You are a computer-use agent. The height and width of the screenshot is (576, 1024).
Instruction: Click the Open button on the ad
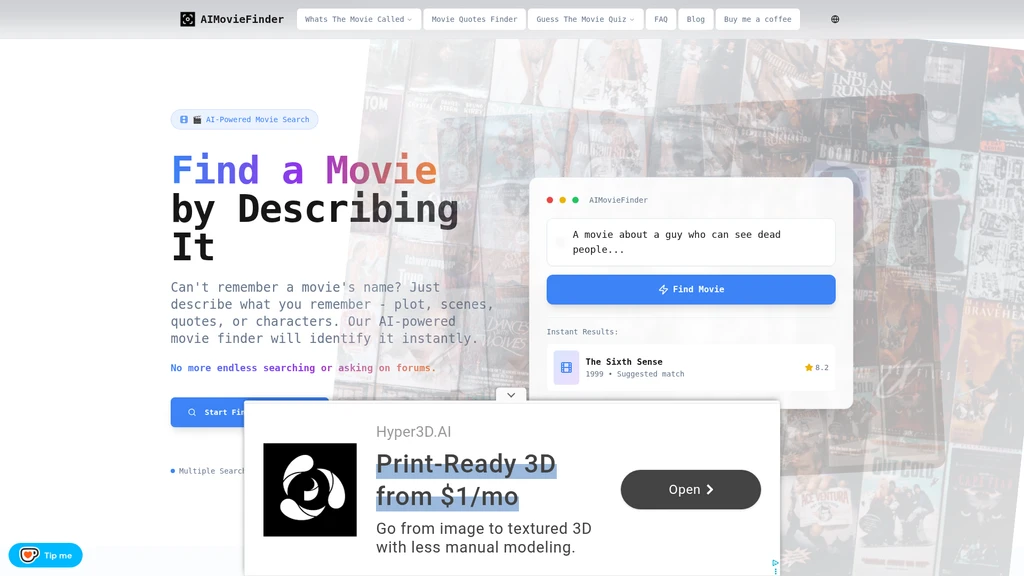click(690, 489)
